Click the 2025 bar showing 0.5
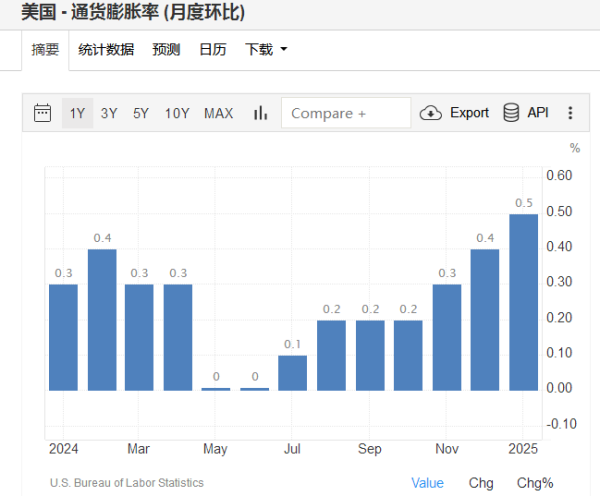Image resolution: width=600 pixels, height=496 pixels. click(524, 302)
